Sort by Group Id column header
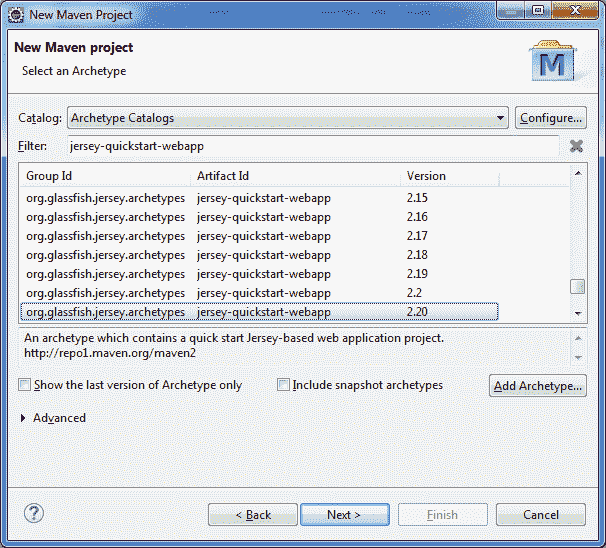Screen dimensions: 606x548 [x=105, y=176]
